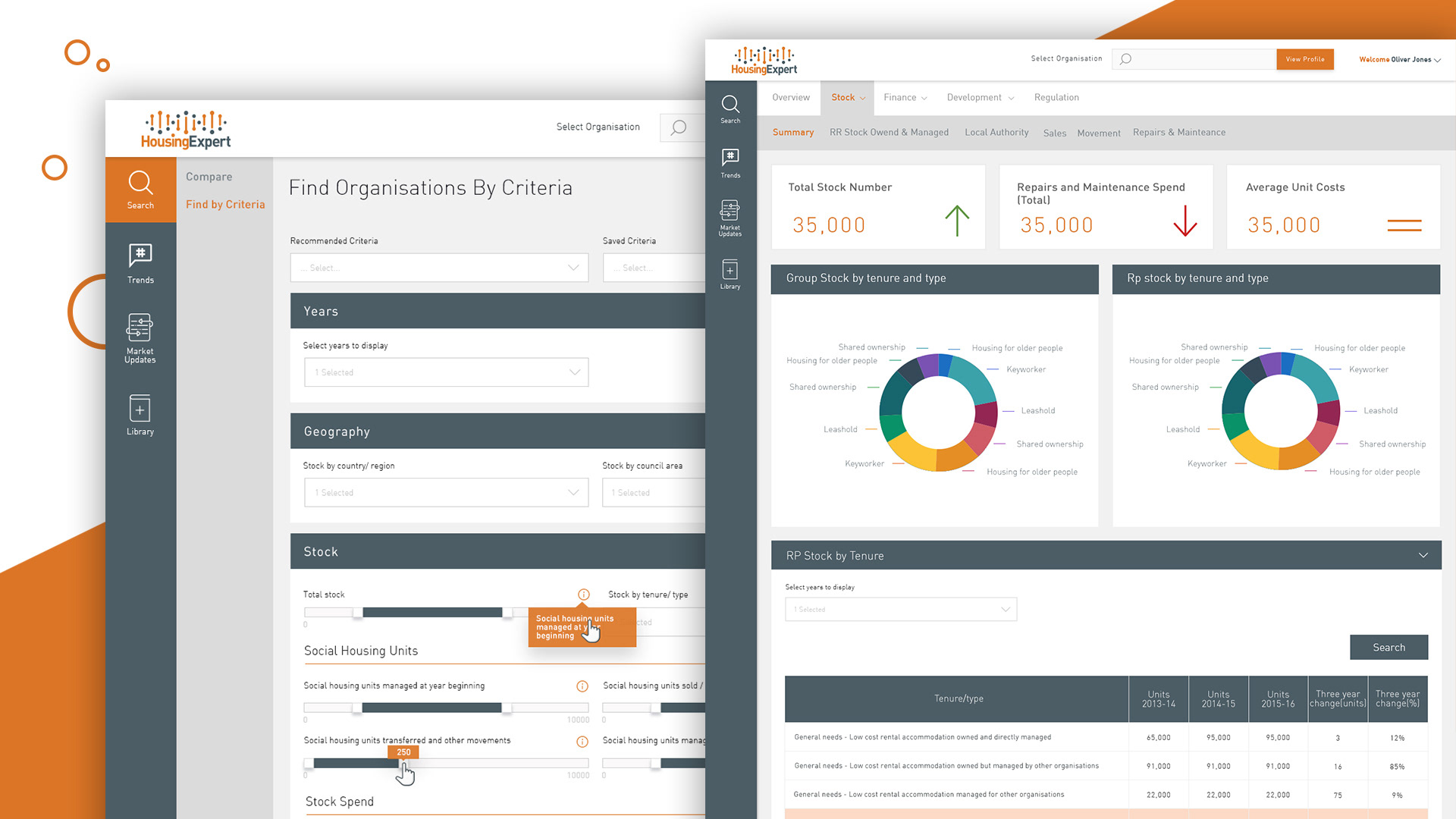This screenshot has height=819, width=1456.
Task: Click the Search button above the tenure table
Action: tap(1389, 648)
